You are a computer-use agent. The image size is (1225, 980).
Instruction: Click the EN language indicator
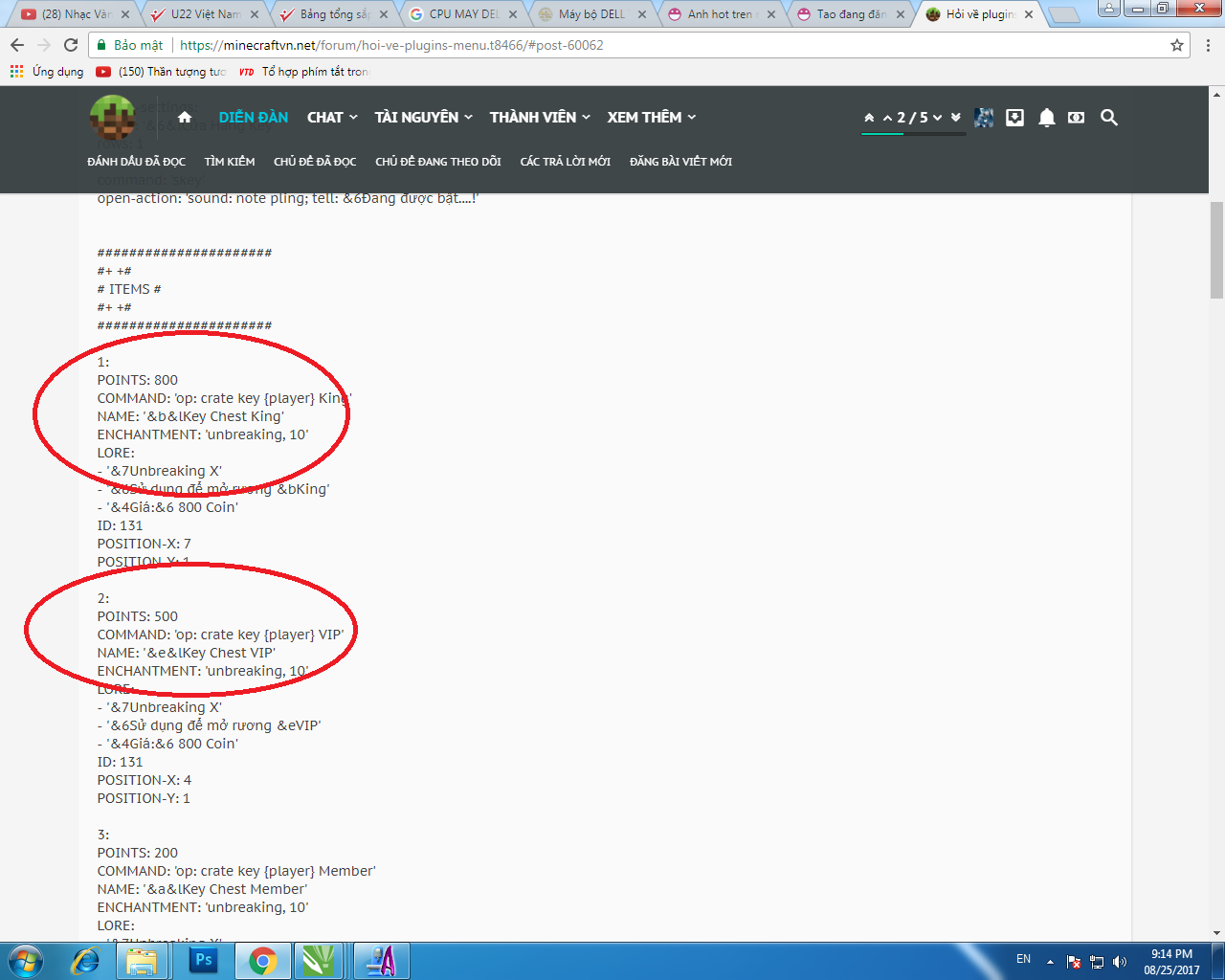(1023, 959)
